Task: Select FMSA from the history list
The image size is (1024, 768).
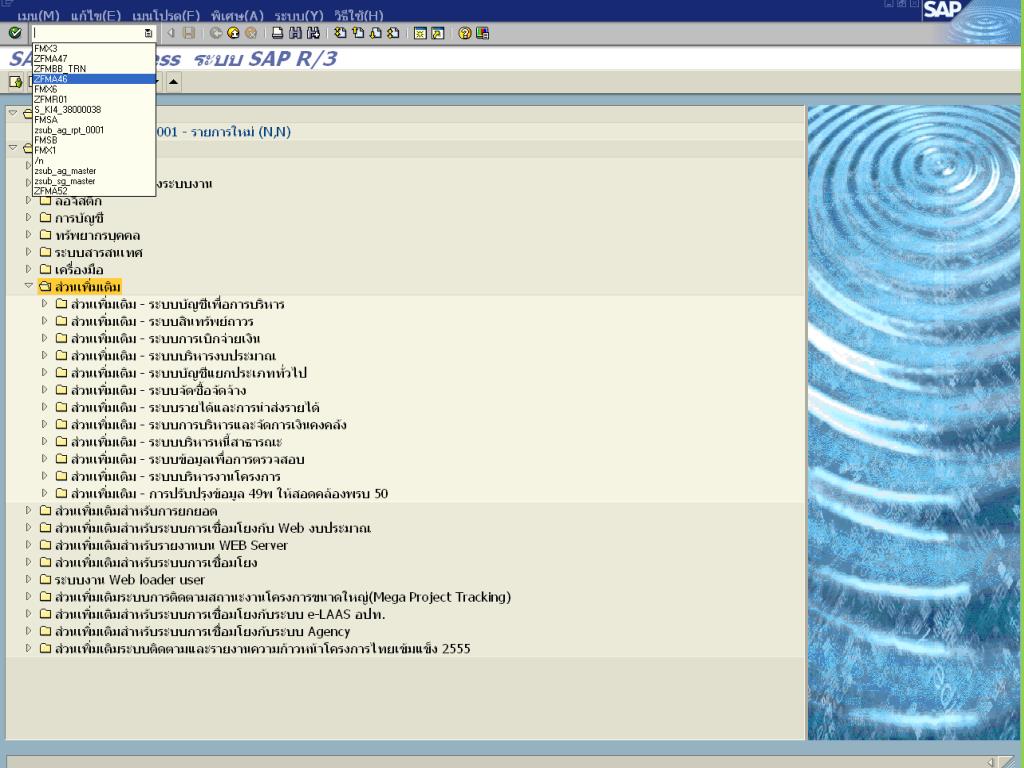Action: (94, 120)
